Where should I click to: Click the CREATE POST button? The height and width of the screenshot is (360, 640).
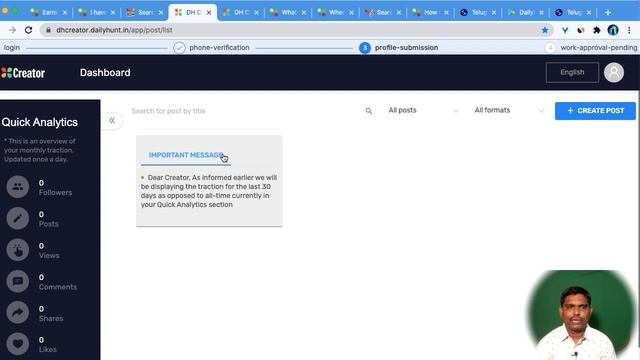pos(595,111)
